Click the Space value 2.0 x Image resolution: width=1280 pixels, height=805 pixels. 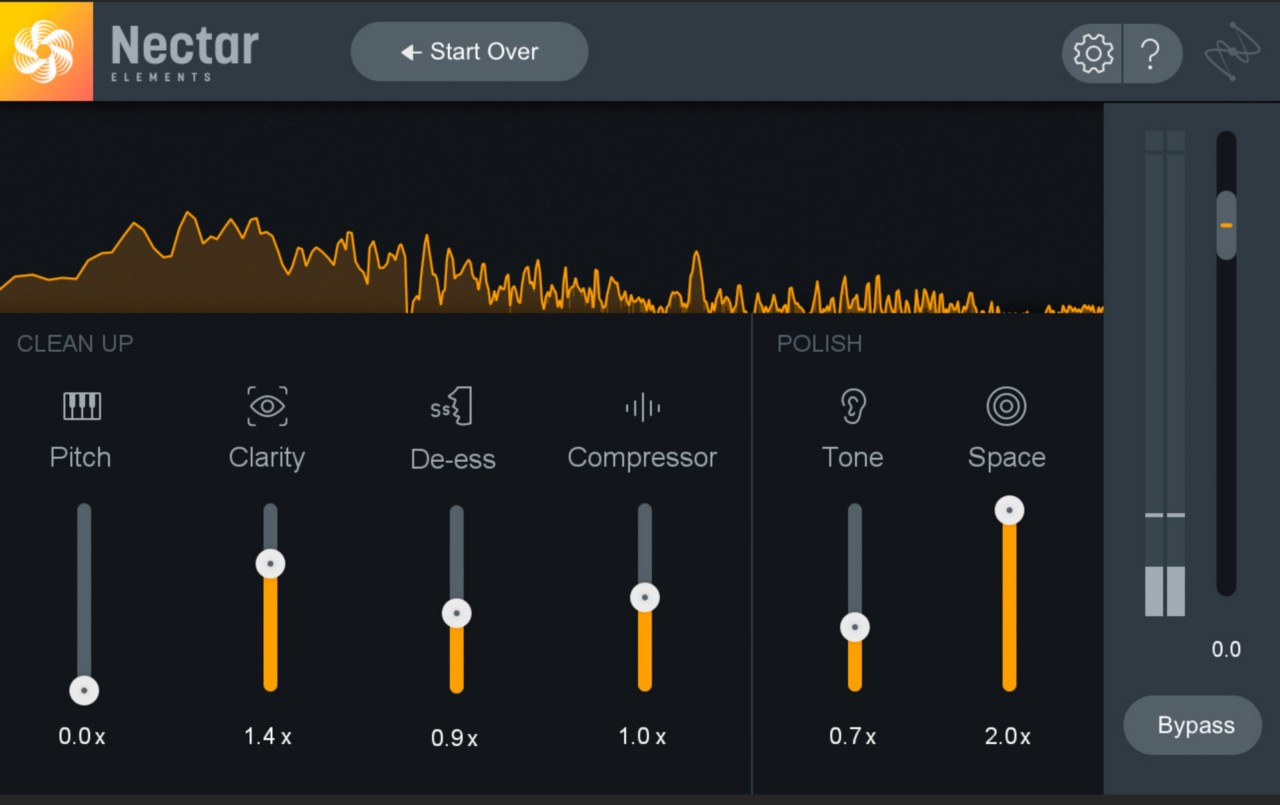1007,737
